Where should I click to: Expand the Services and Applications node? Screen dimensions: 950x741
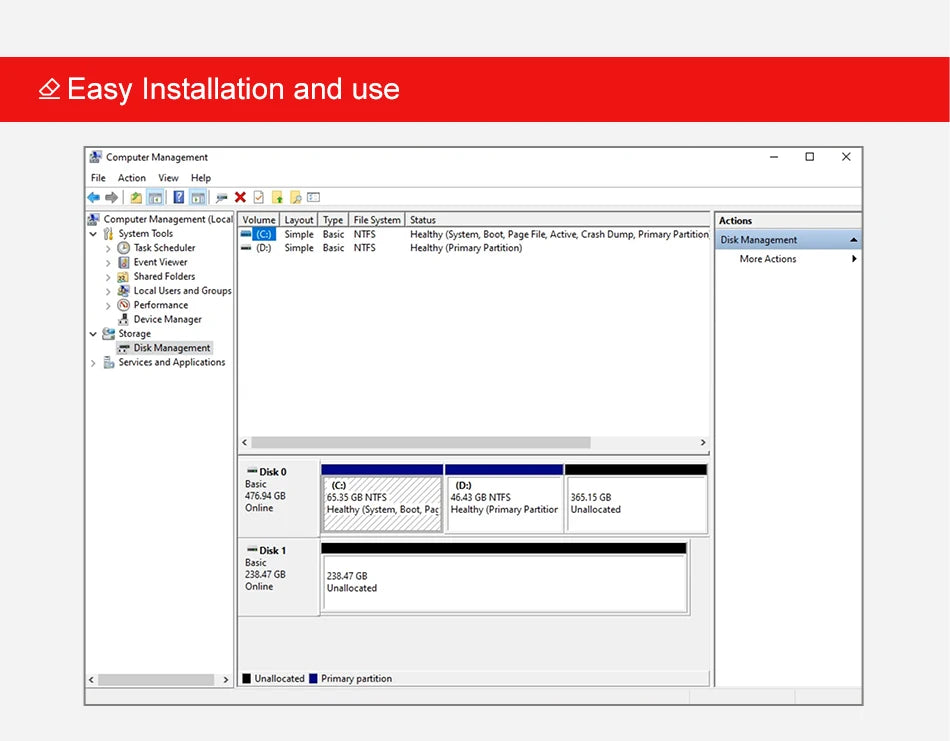coord(94,363)
